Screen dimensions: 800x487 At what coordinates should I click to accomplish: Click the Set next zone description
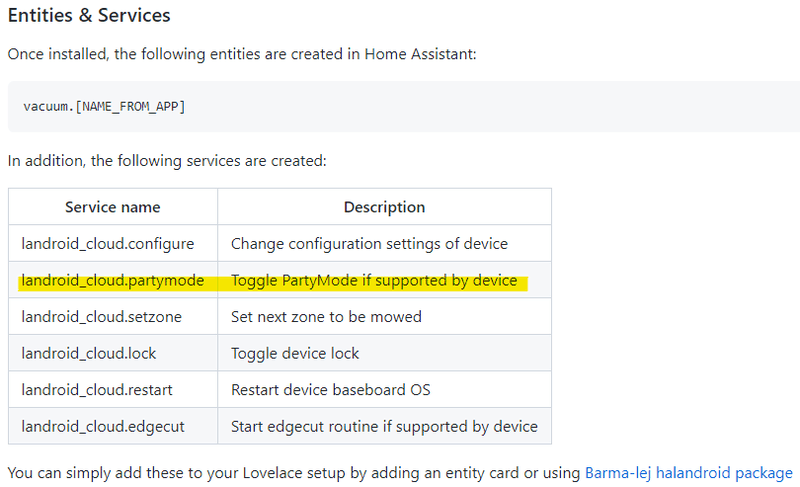click(x=326, y=317)
